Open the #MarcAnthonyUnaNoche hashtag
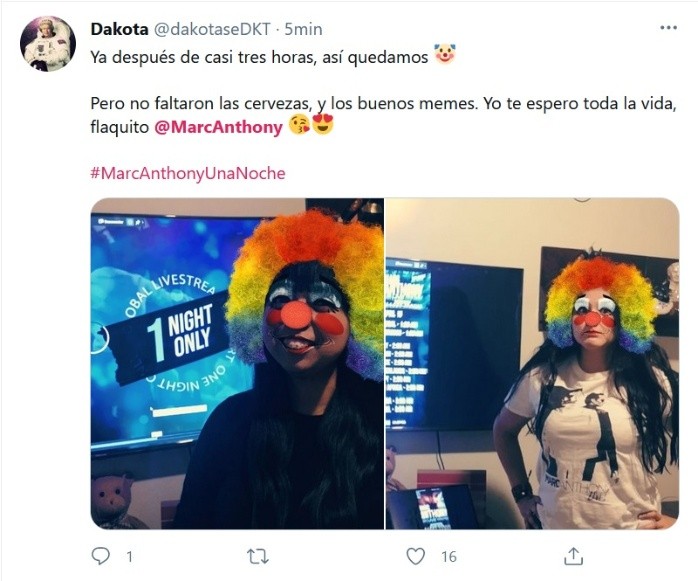Image resolution: width=698 pixels, height=581 pixels. (187, 173)
